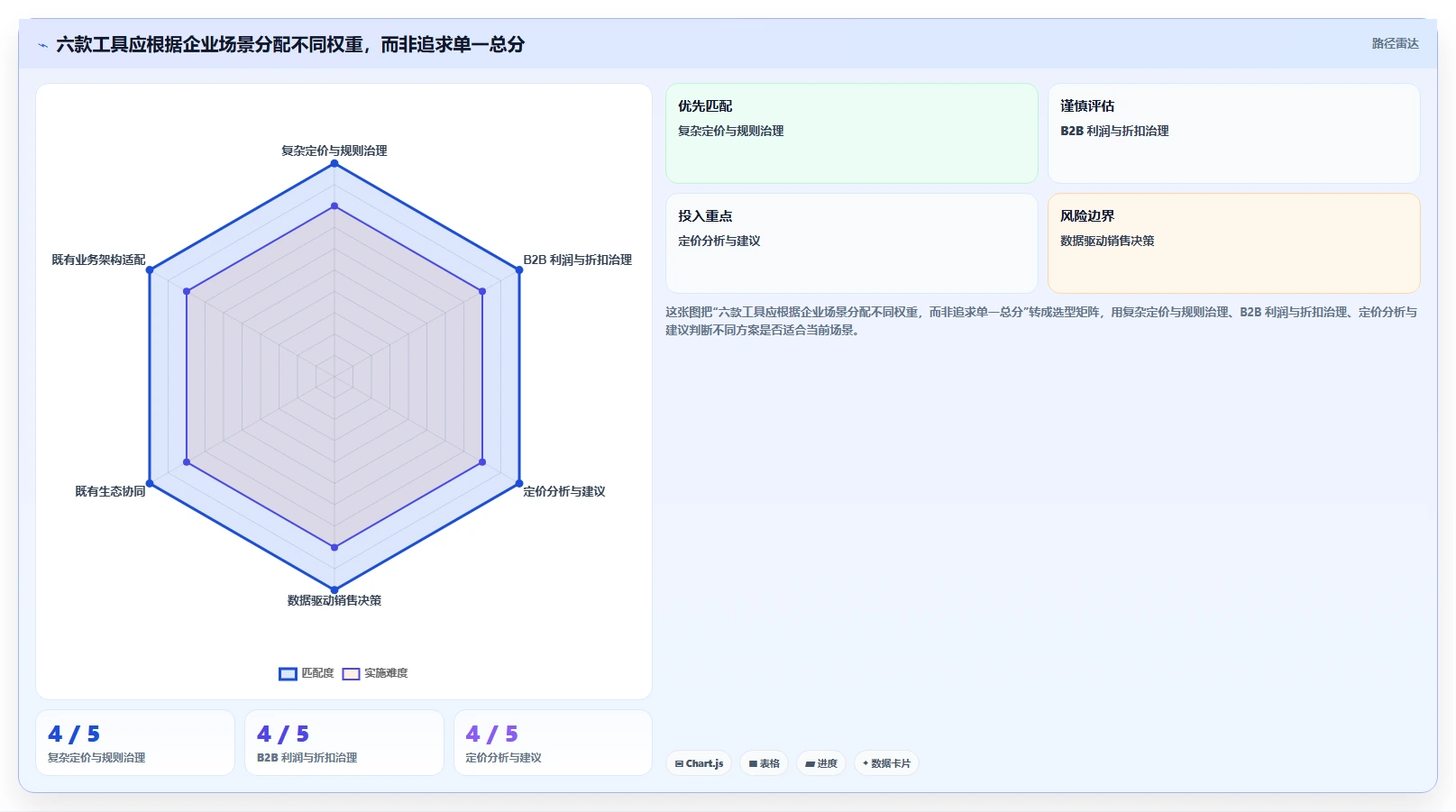Click the 4 / 5 定价分析与建议 score card
The image size is (1456, 812).
click(553, 743)
